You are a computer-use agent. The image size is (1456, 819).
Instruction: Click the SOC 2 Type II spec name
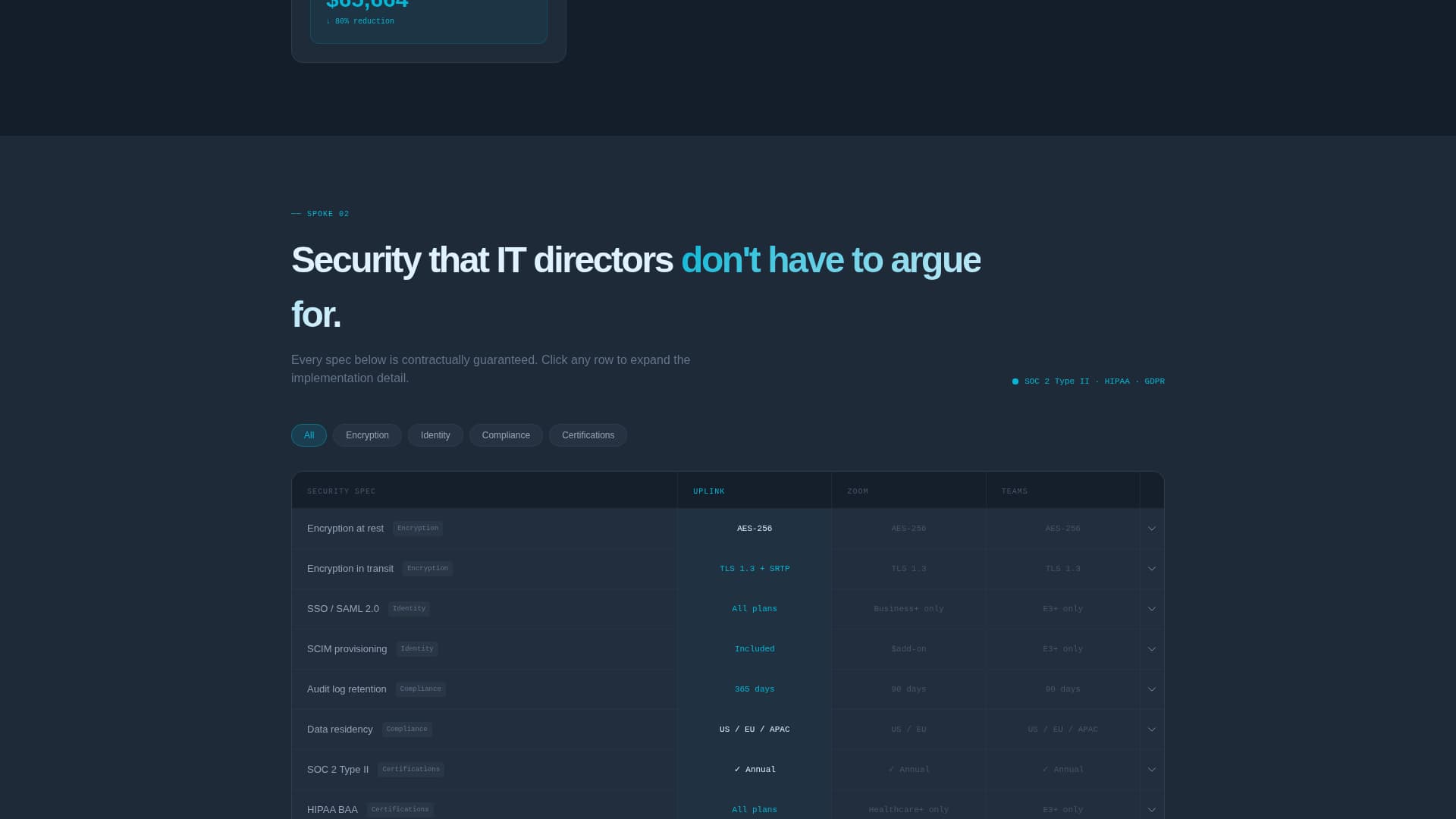337,770
